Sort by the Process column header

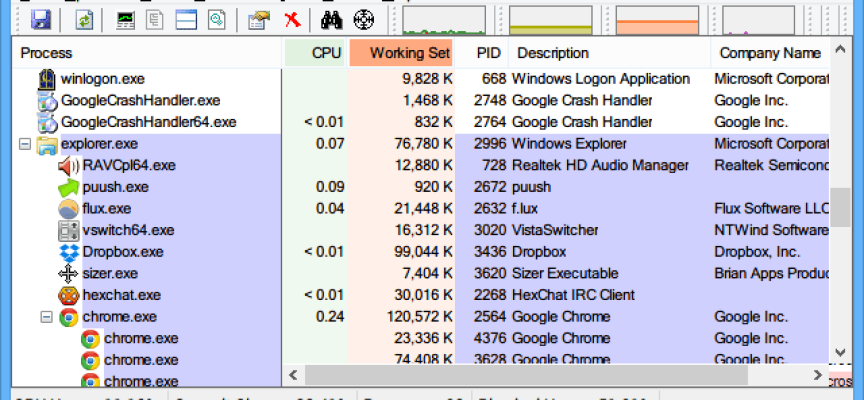(x=147, y=53)
